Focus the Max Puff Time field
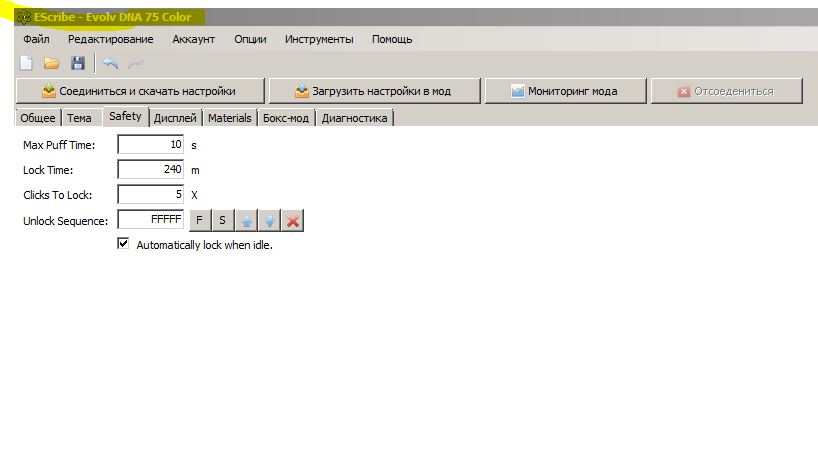Image resolution: width=818 pixels, height=454 pixels. 151,145
